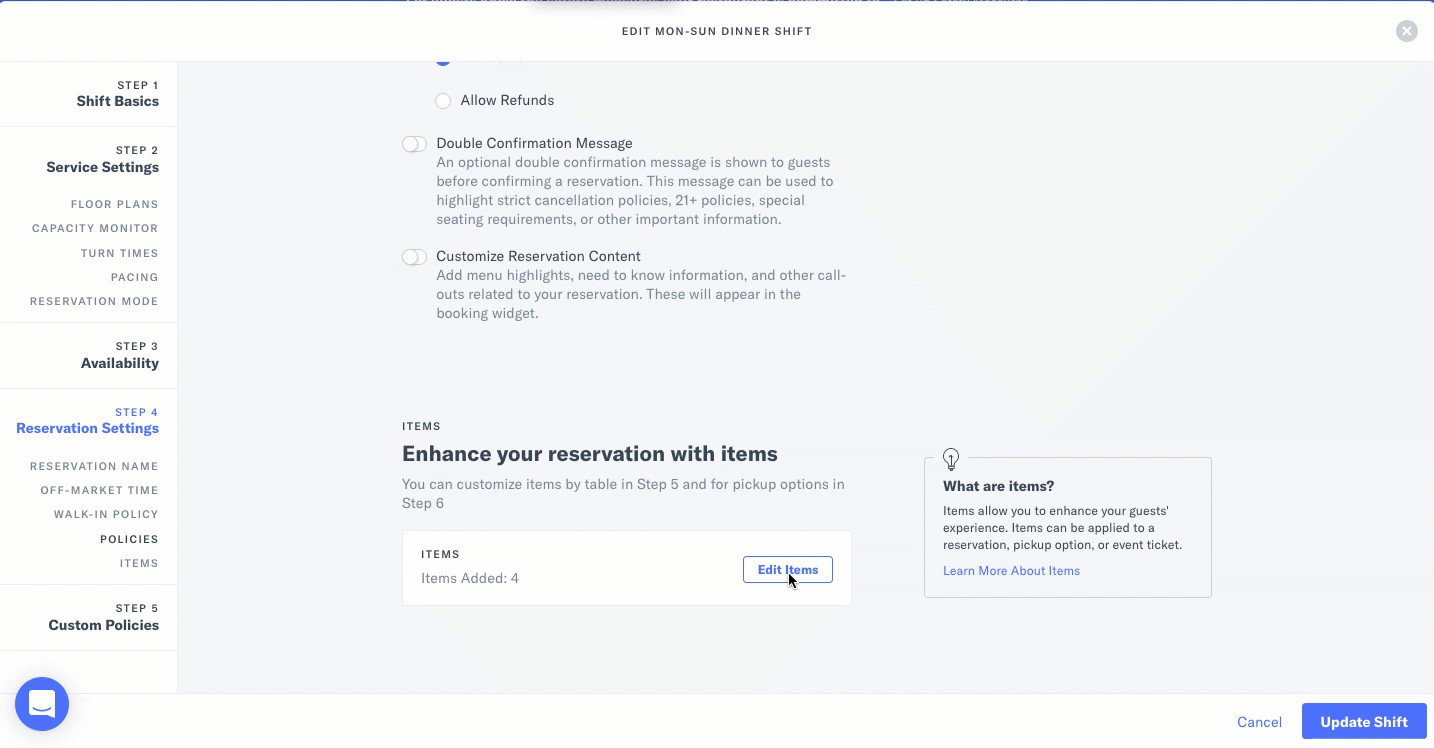Go to Turn Times subsection

pos(119,253)
